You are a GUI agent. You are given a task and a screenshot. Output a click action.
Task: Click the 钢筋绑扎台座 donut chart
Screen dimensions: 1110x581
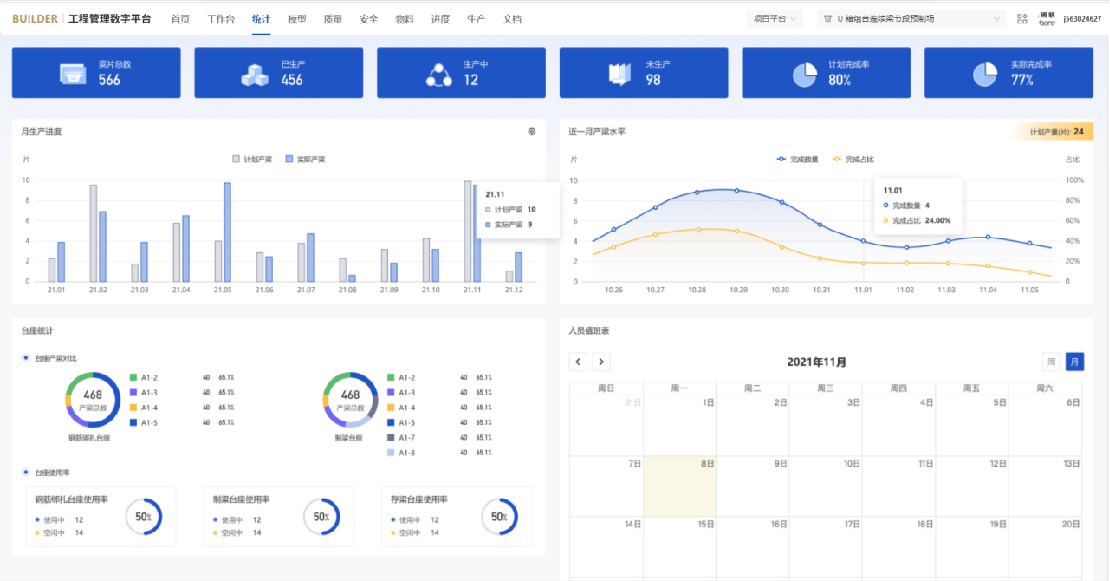click(92, 400)
